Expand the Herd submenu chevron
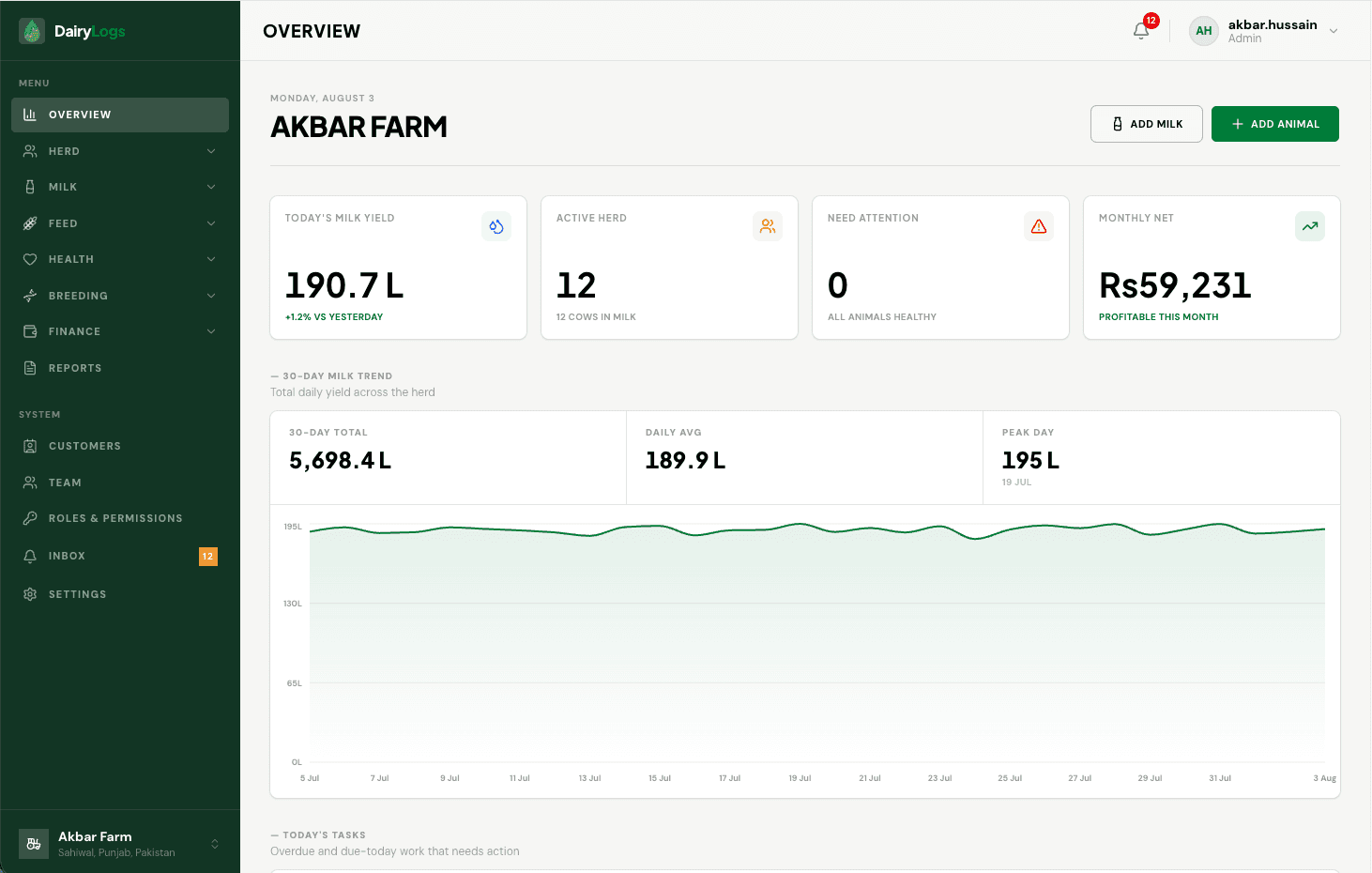Image resolution: width=1372 pixels, height=873 pixels. pos(211,151)
